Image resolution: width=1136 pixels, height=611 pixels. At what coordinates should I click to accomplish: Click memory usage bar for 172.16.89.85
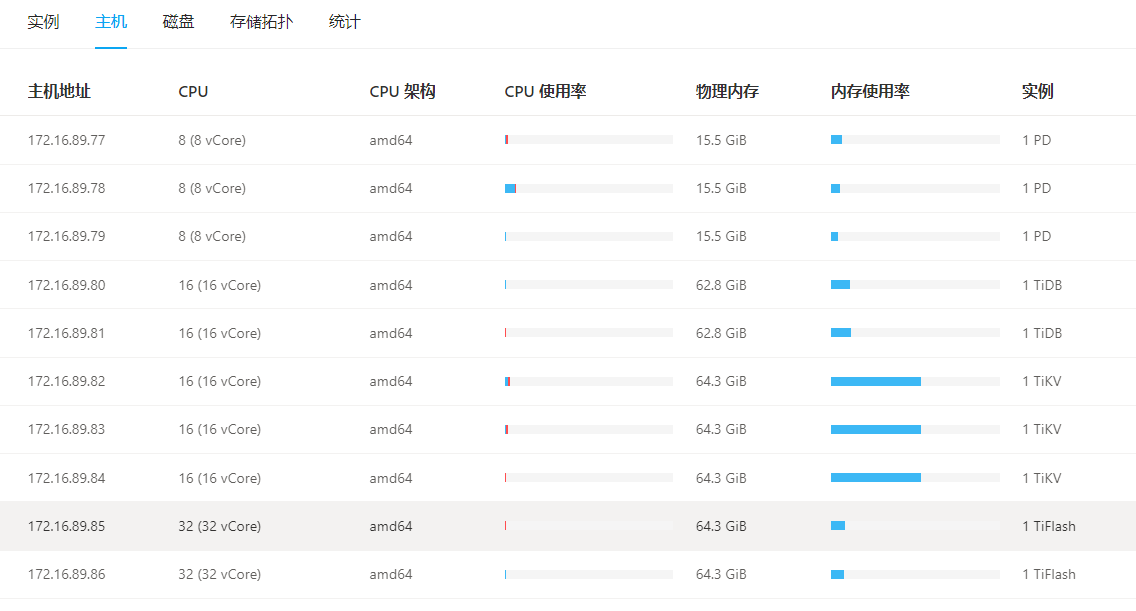[915, 525]
